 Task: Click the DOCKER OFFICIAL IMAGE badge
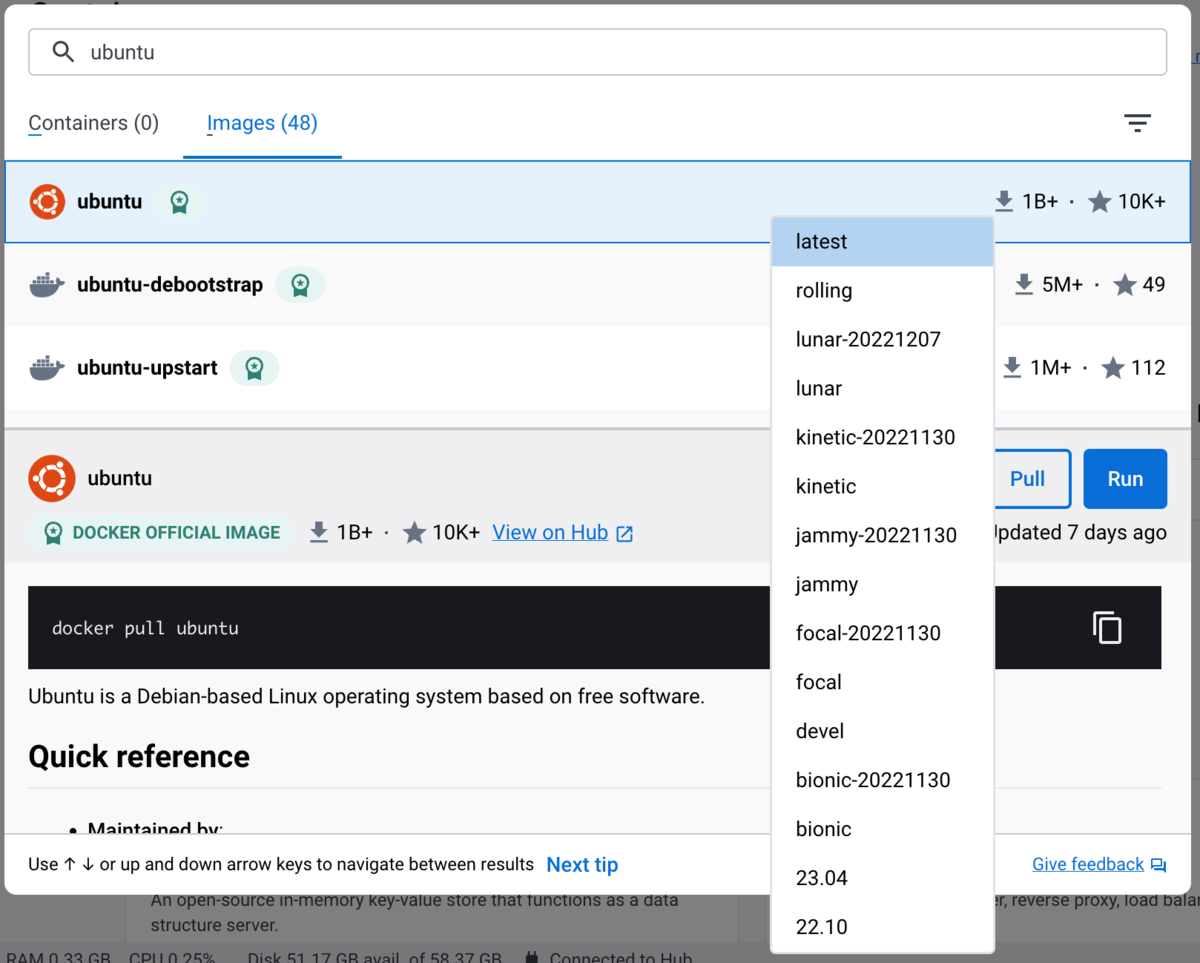click(160, 533)
